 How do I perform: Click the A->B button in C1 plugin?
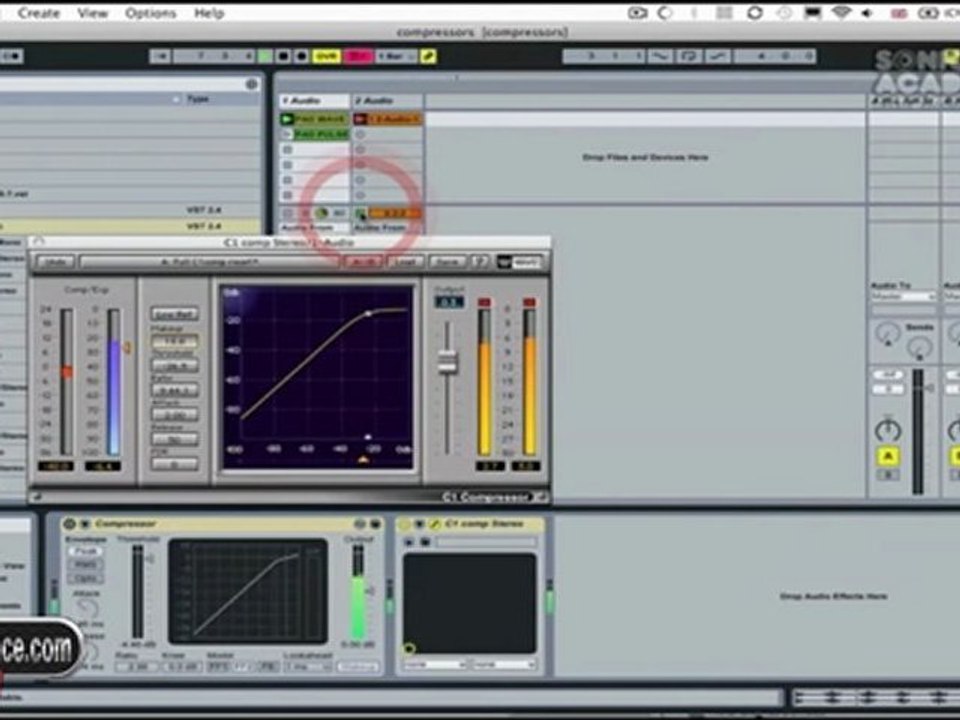(x=363, y=262)
